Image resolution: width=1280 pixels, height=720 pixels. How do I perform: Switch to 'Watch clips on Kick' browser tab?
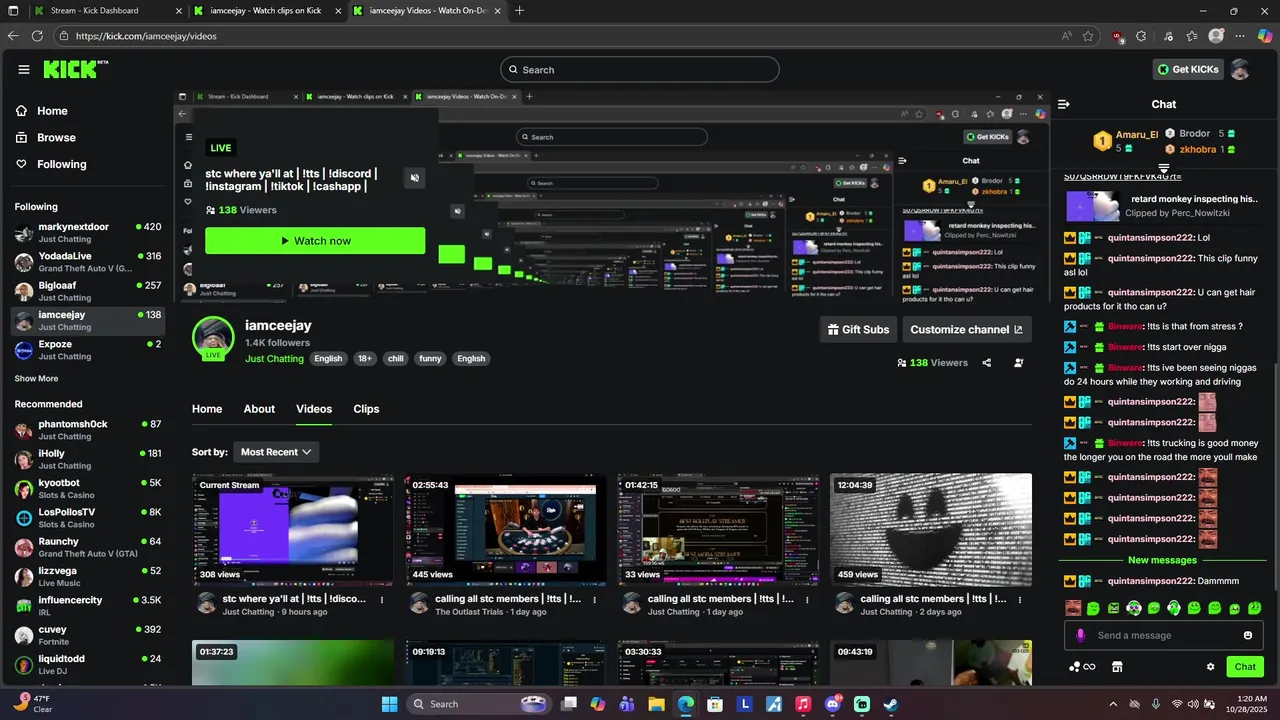[x=268, y=11]
